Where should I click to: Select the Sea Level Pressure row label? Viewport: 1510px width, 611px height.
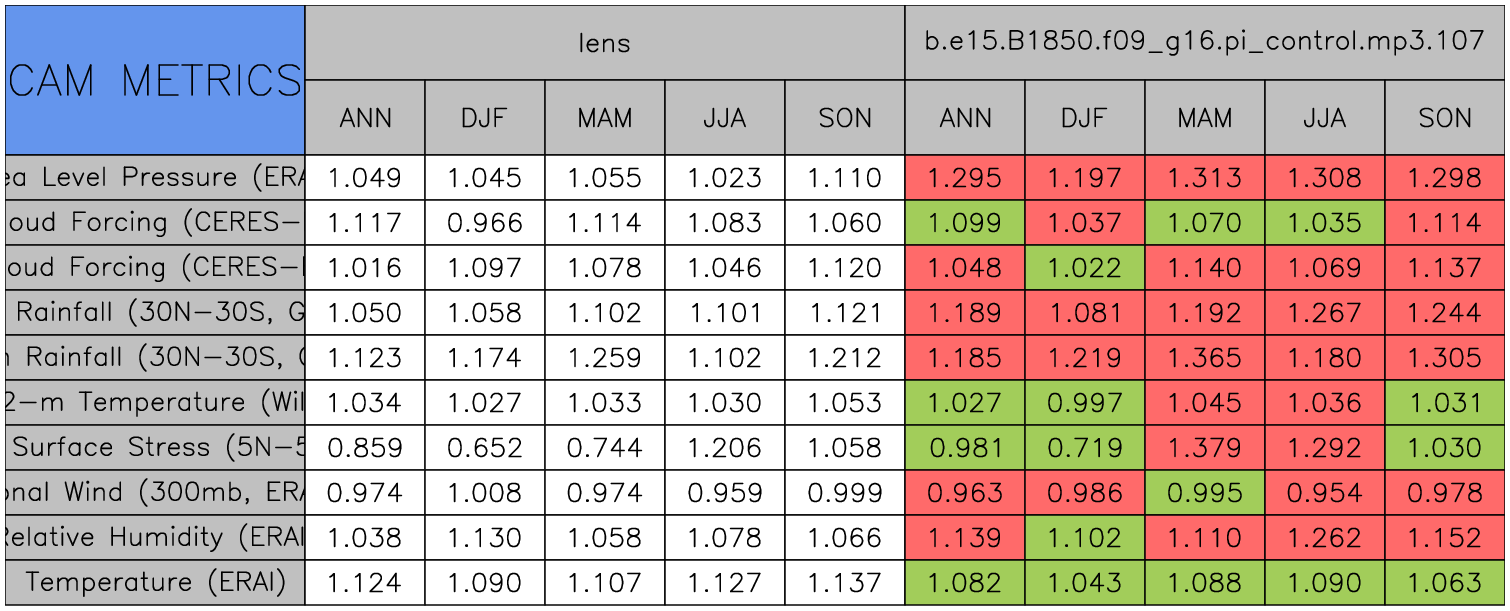(x=155, y=178)
